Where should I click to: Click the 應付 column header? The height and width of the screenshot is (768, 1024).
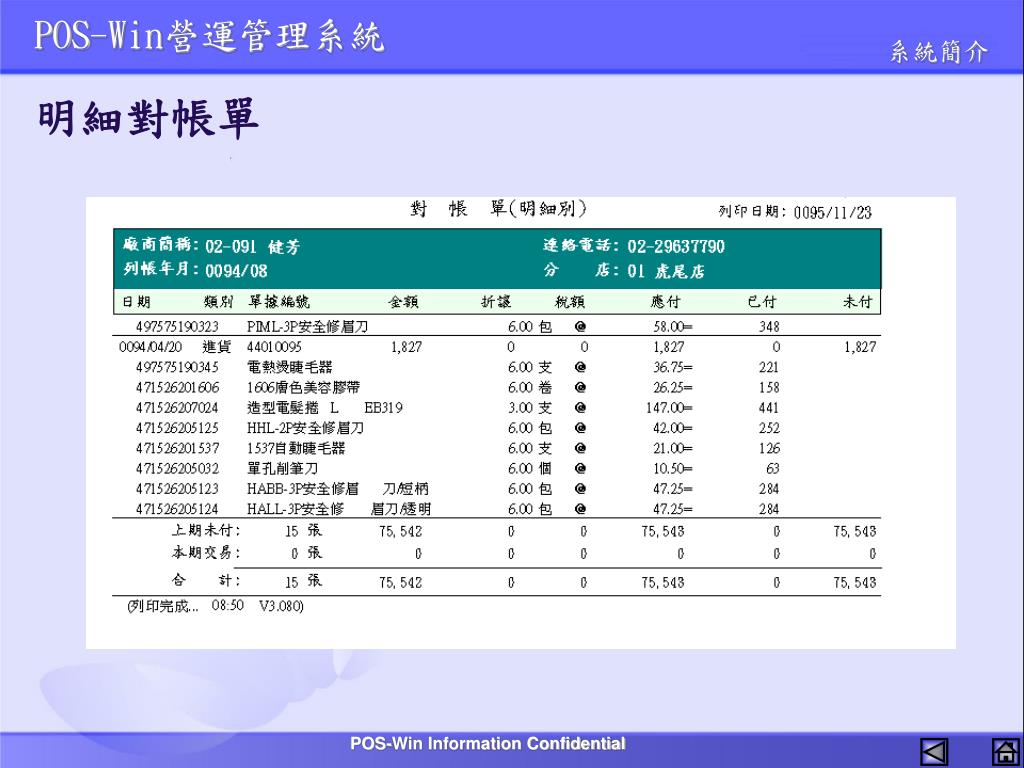(x=665, y=302)
